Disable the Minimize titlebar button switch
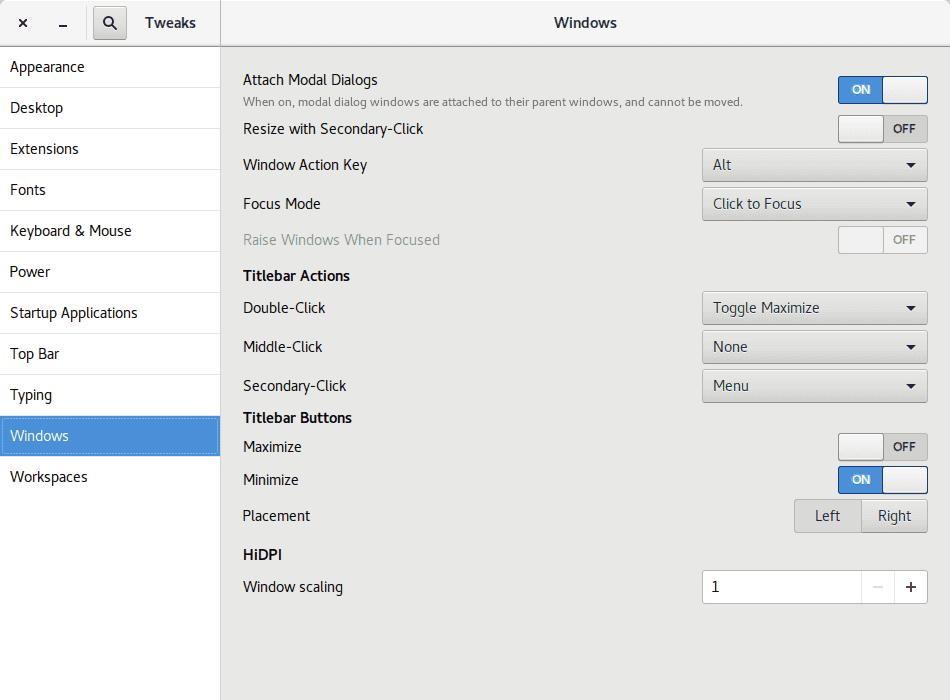Screen dimensions: 950x700 (882, 480)
